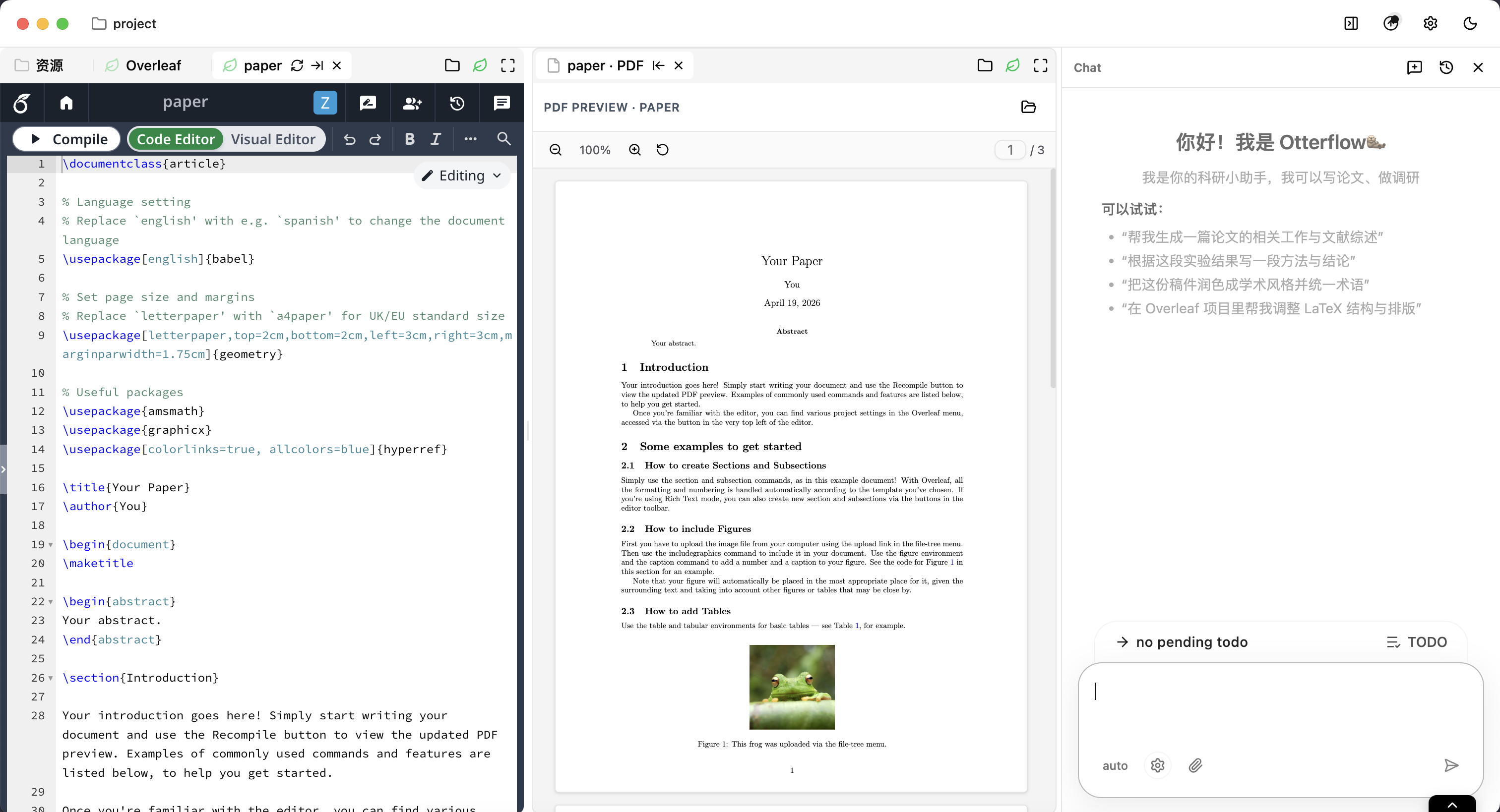Image resolution: width=1500 pixels, height=812 pixels.
Task: Send the chat message
Action: pyautogui.click(x=1452, y=765)
